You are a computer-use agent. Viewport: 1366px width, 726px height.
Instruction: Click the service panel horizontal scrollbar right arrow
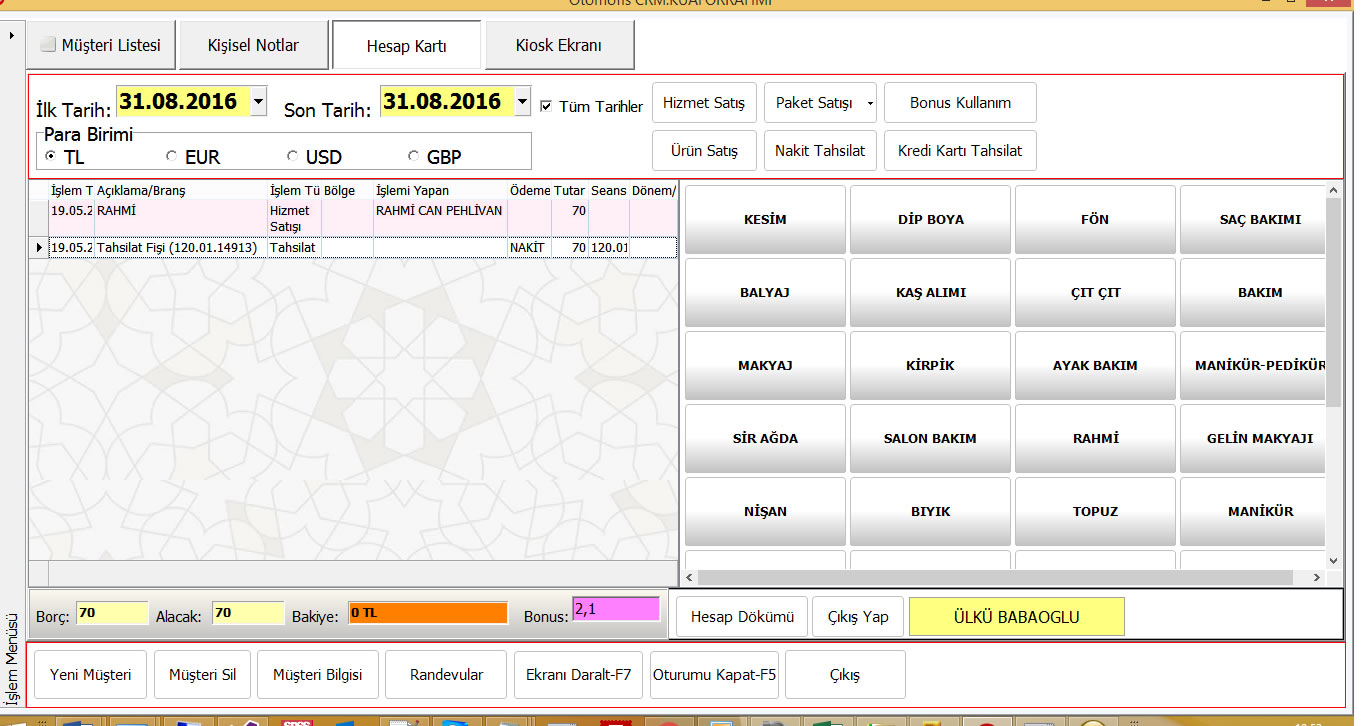(x=1317, y=578)
